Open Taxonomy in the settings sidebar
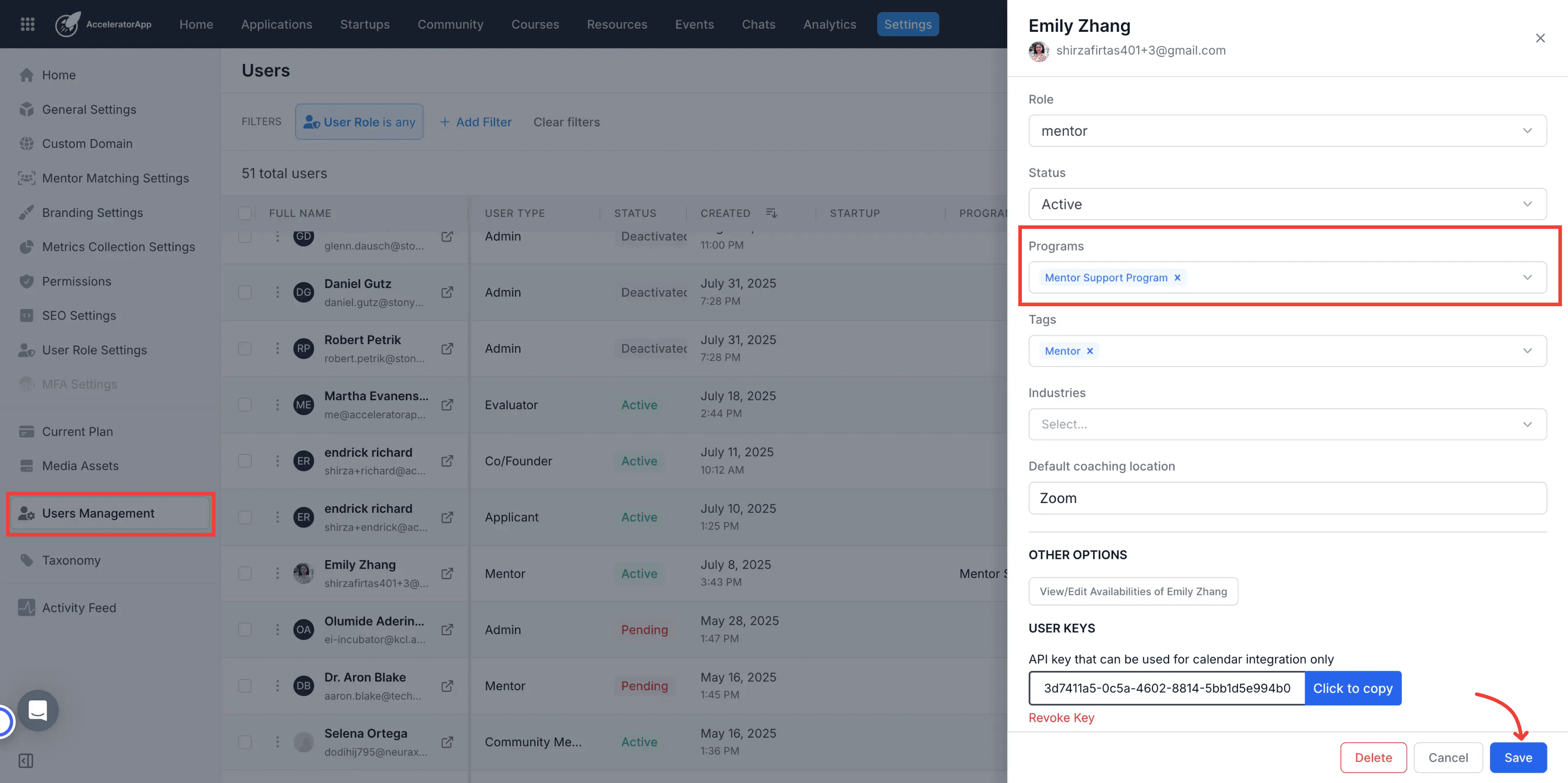Image resolution: width=1568 pixels, height=783 pixels. [x=71, y=560]
